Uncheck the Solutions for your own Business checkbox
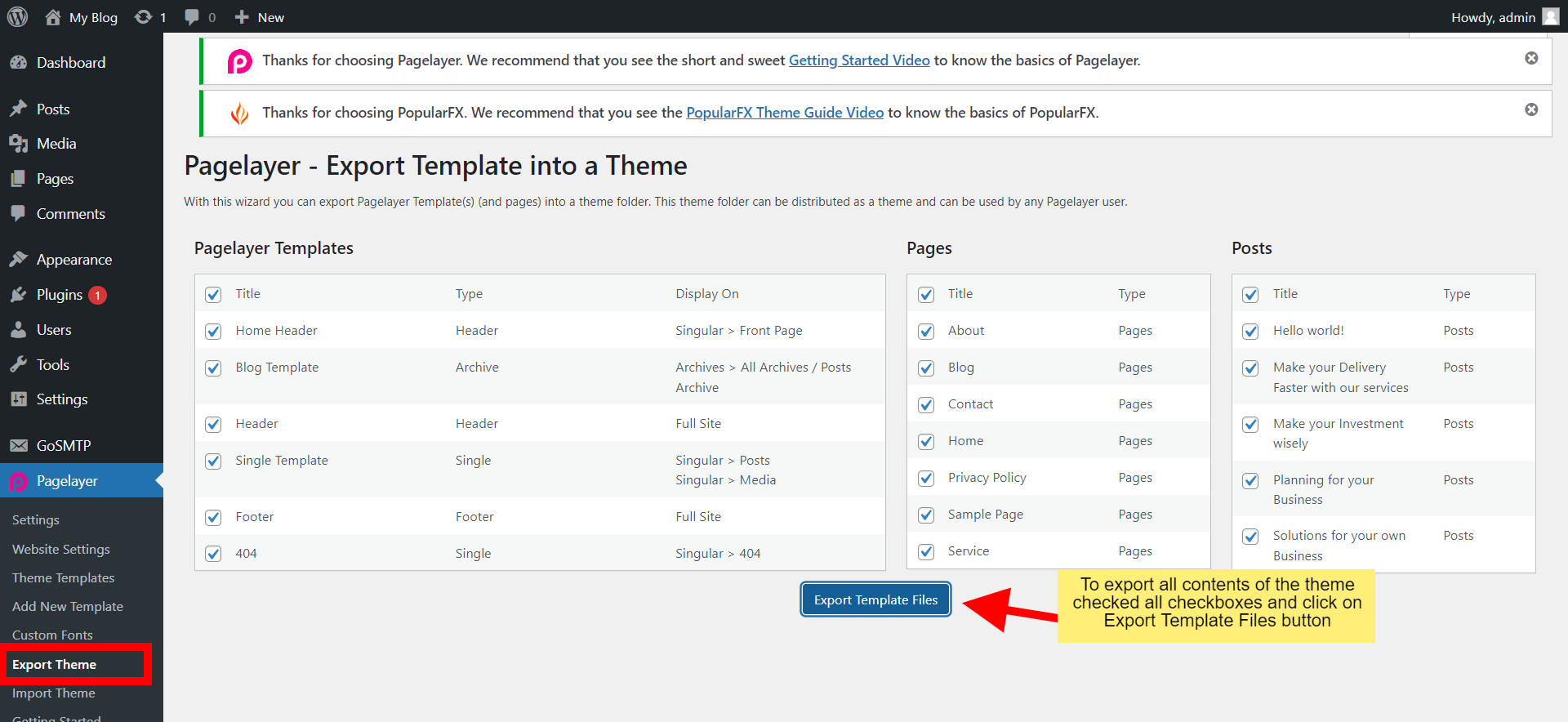1568x722 pixels. (1250, 537)
